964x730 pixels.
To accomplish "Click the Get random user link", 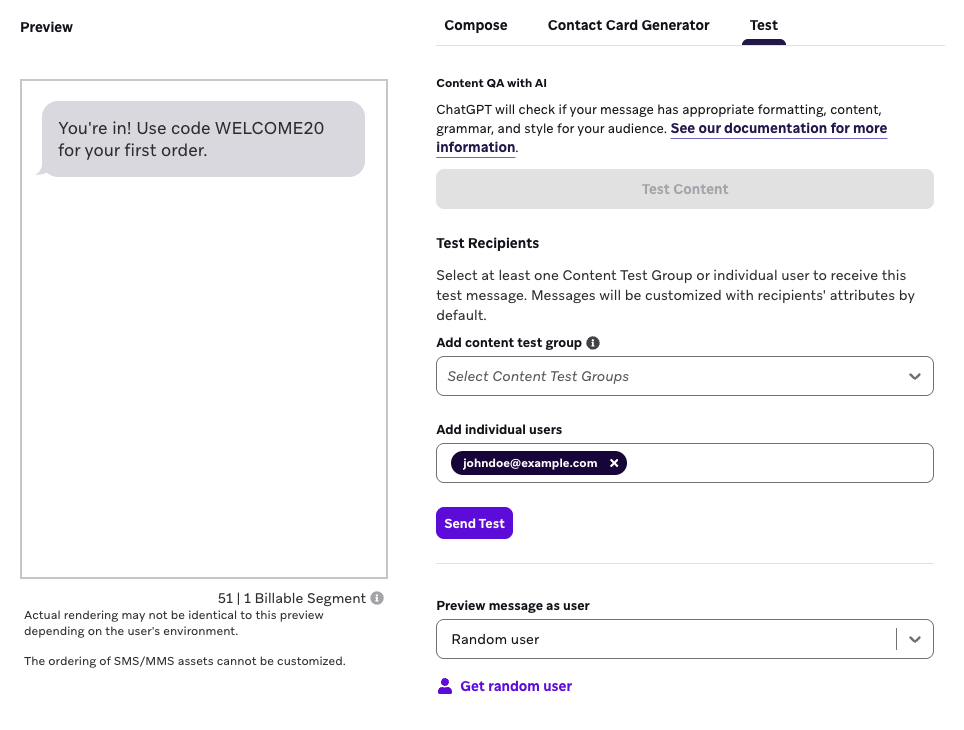I will [516, 686].
